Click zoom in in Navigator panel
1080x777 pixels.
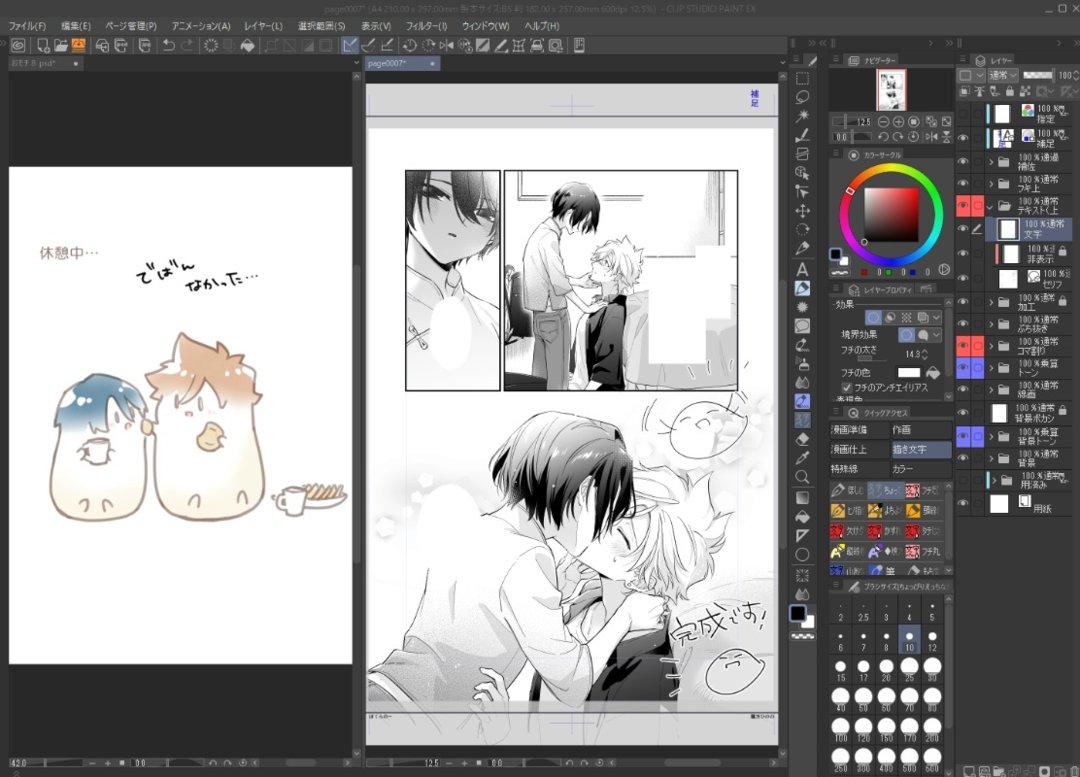[898, 121]
